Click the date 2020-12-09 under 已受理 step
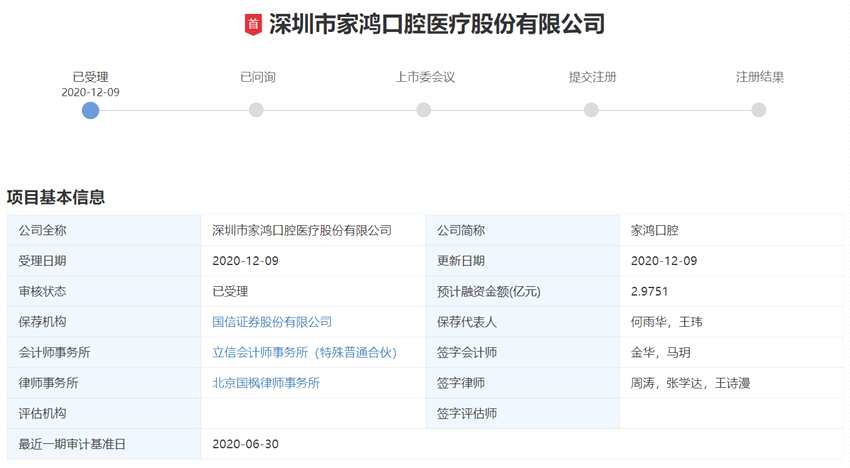Image resolution: width=850 pixels, height=468 pixels. (x=91, y=92)
